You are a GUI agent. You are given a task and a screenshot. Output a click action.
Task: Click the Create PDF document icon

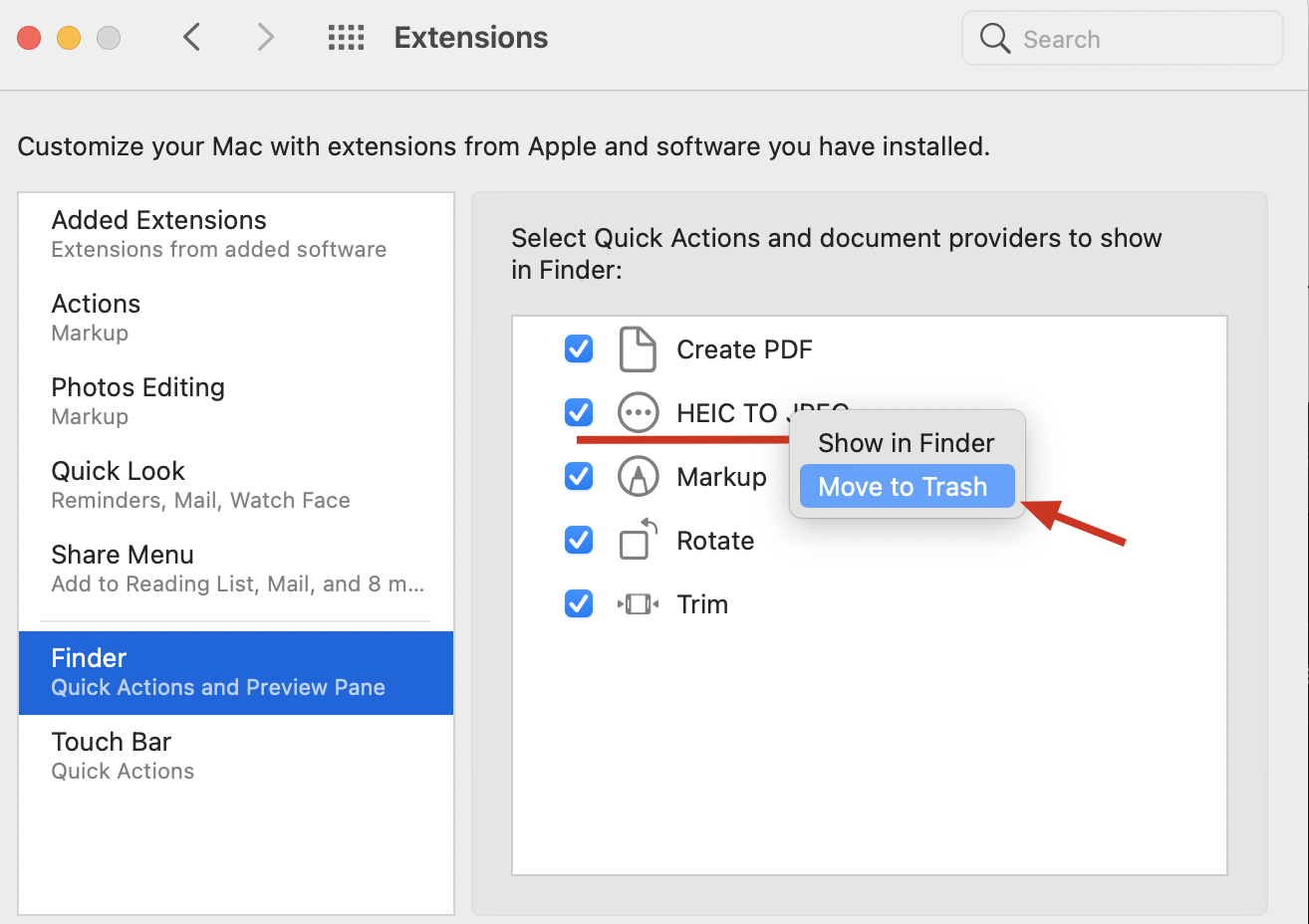pos(638,349)
